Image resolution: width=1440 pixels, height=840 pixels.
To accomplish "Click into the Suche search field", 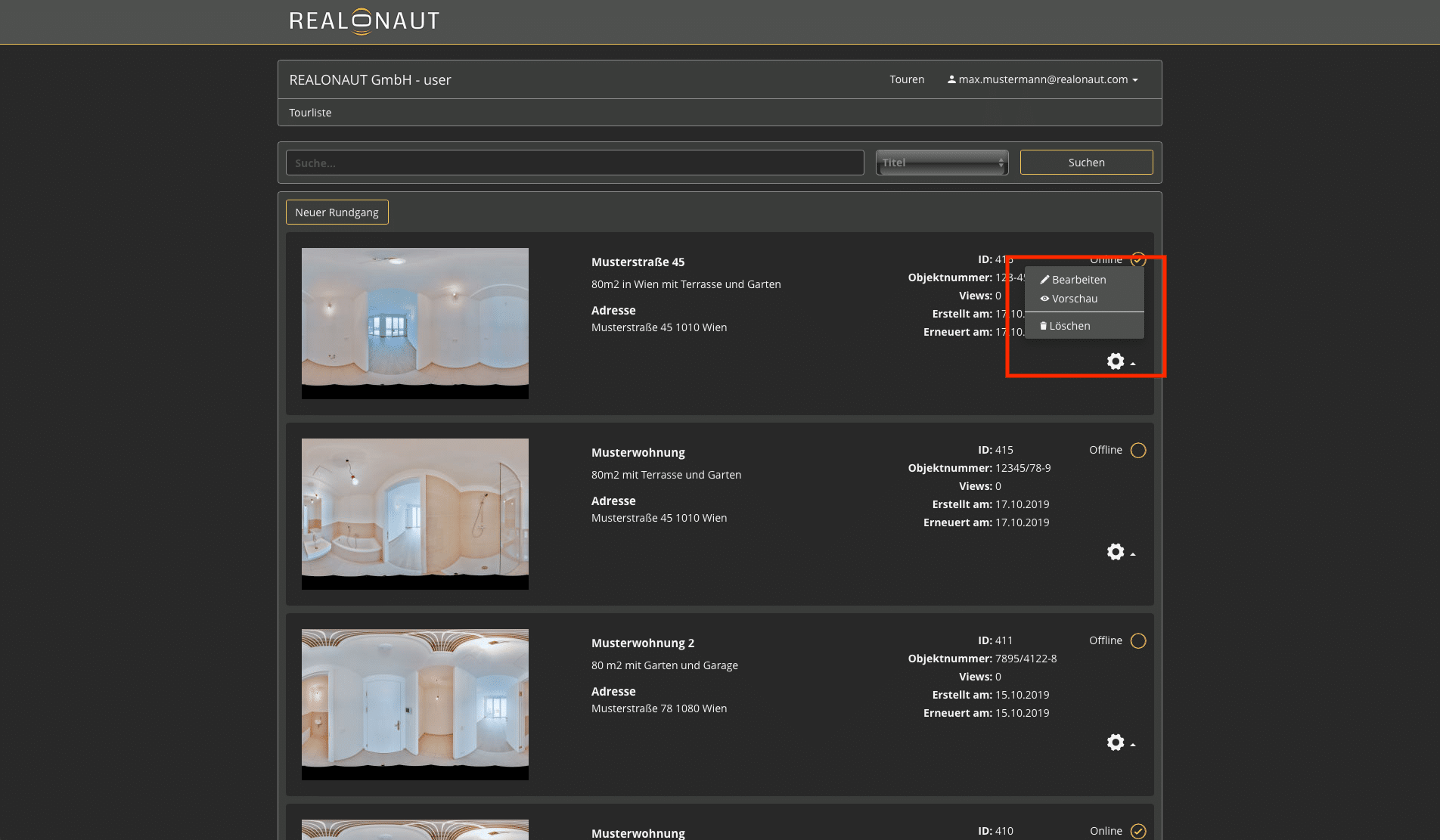I will [575, 163].
